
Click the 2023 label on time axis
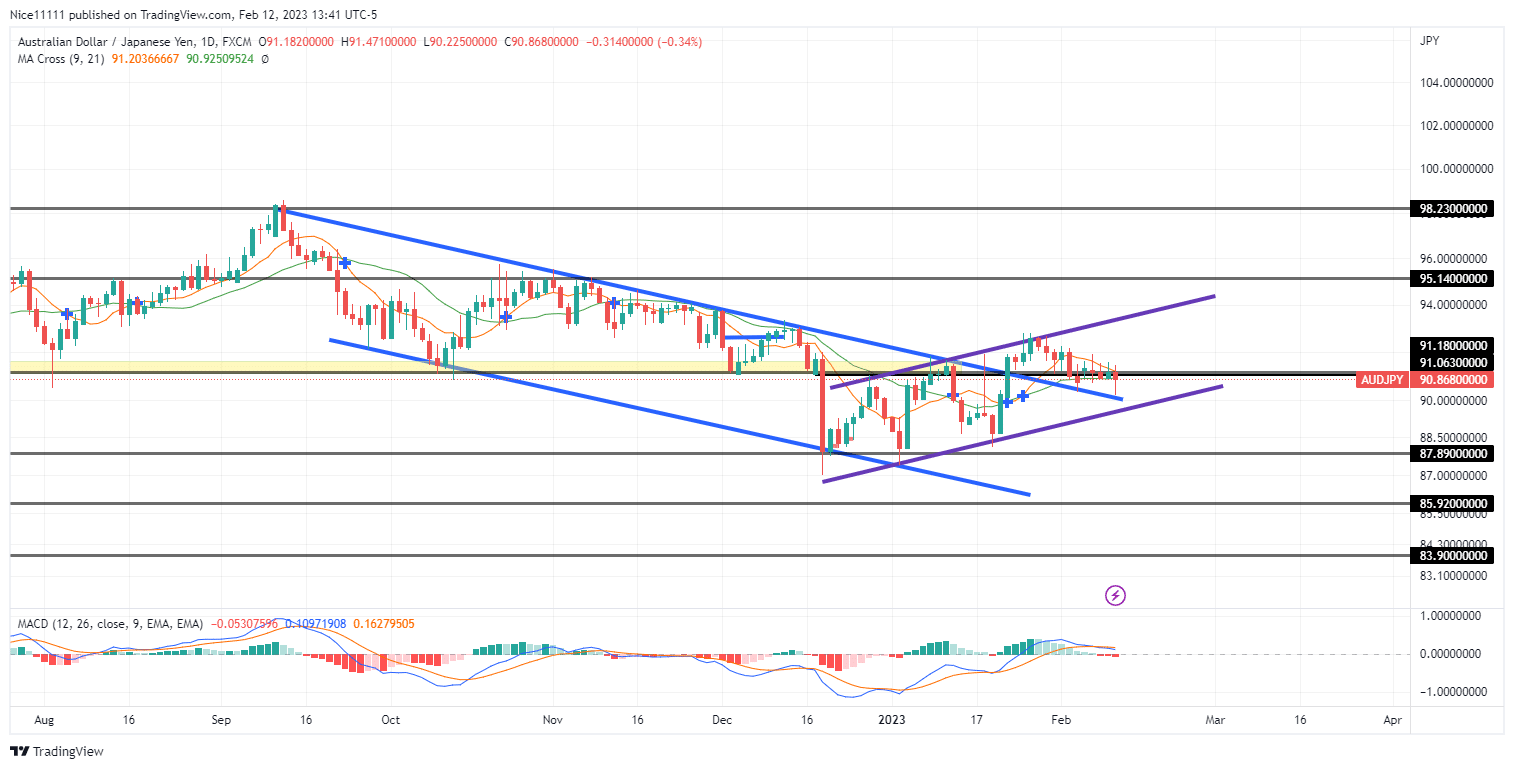[x=890, y=719]
